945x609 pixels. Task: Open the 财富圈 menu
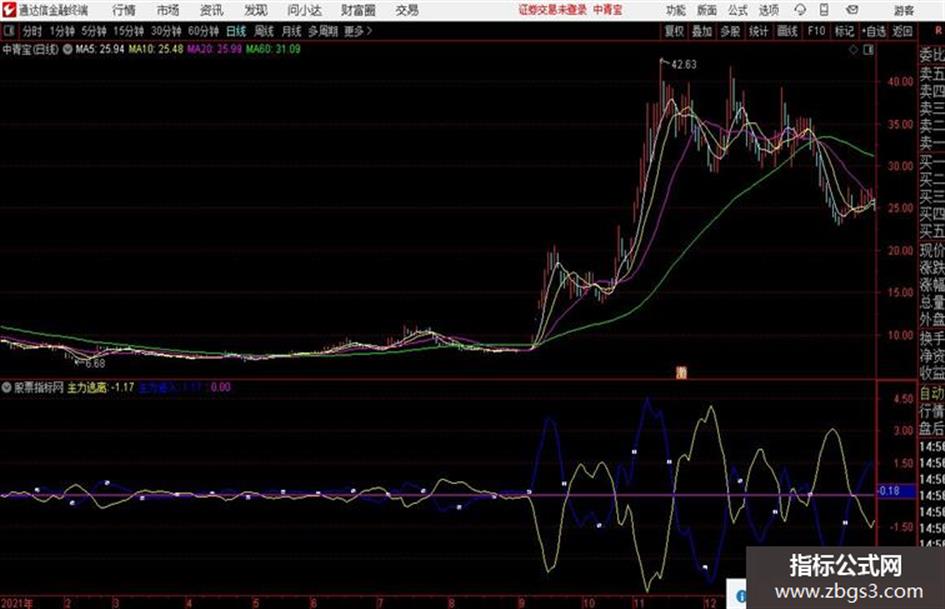tap(358, 10)
